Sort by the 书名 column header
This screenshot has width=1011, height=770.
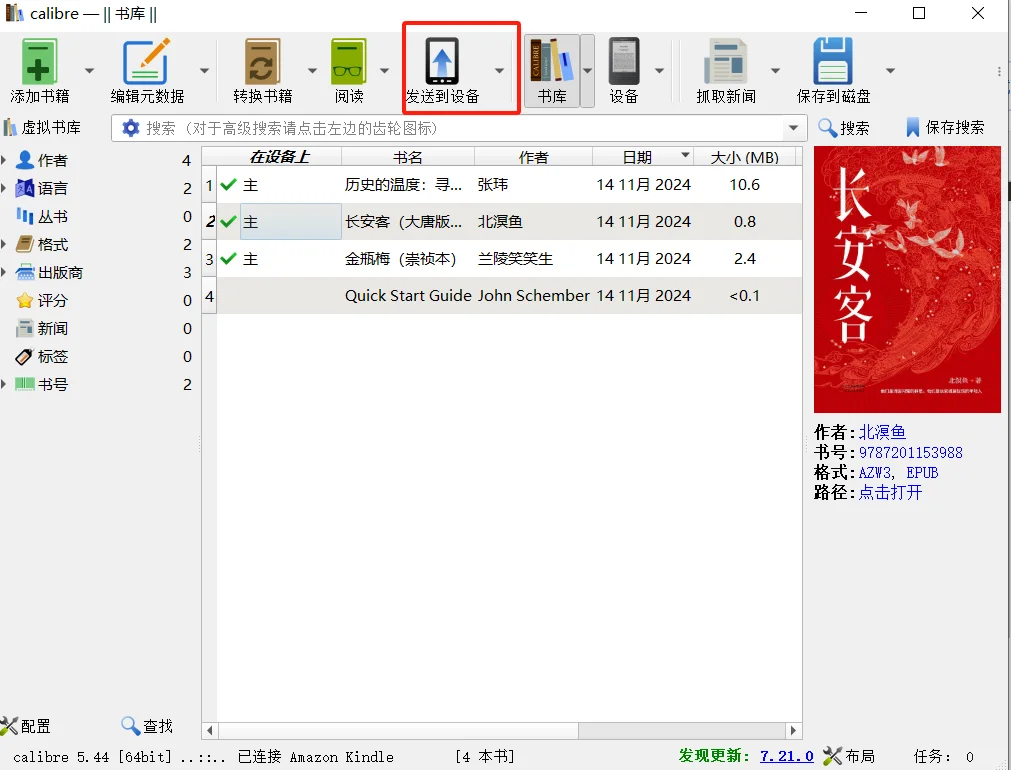tap(407, 157)
